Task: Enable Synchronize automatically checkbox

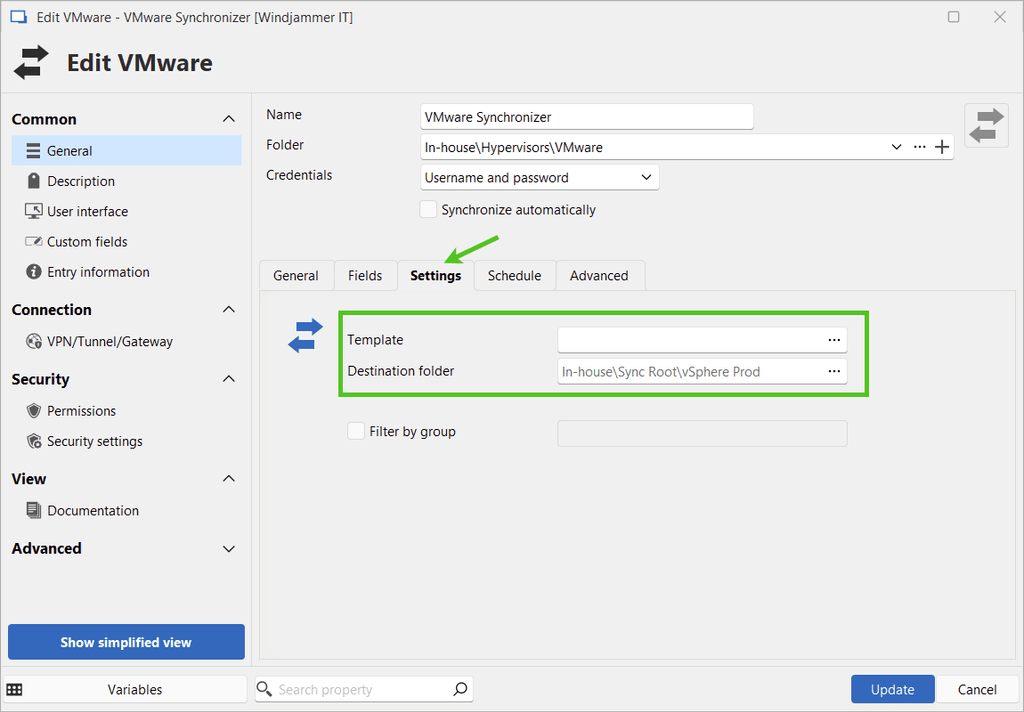Action: 428,210
